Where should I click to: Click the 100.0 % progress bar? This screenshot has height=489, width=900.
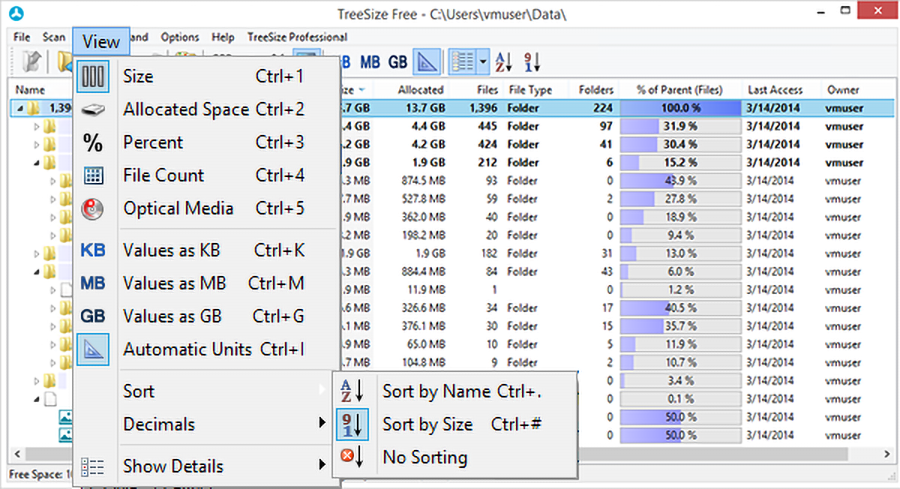(681, 108)
